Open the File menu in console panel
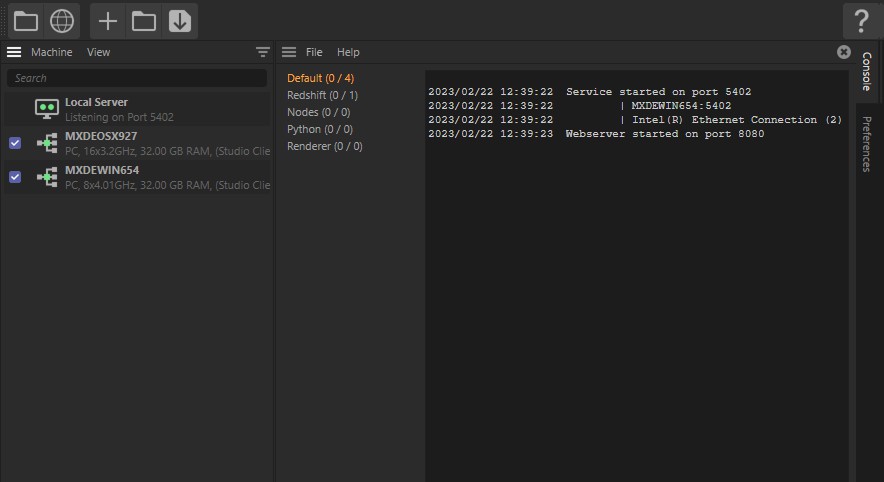The height and width of the screenshot is (482, 884). 314,52
